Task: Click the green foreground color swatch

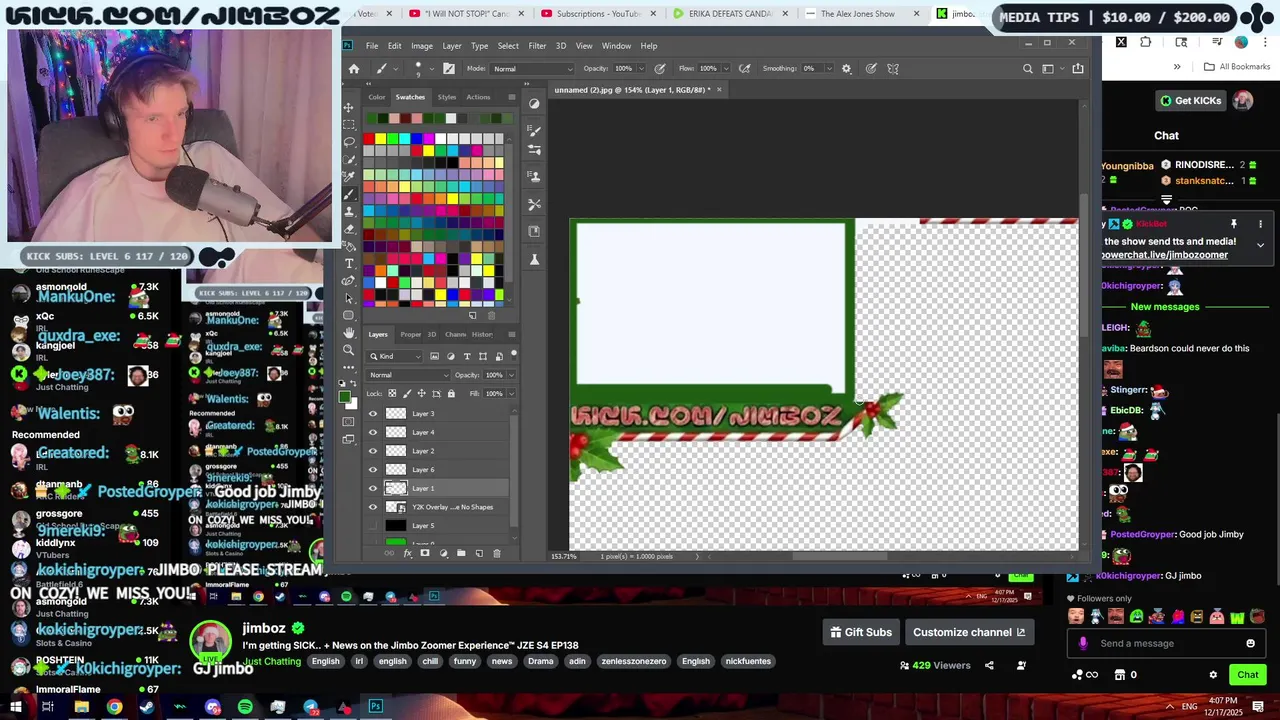Action: (x=345, y=397)
